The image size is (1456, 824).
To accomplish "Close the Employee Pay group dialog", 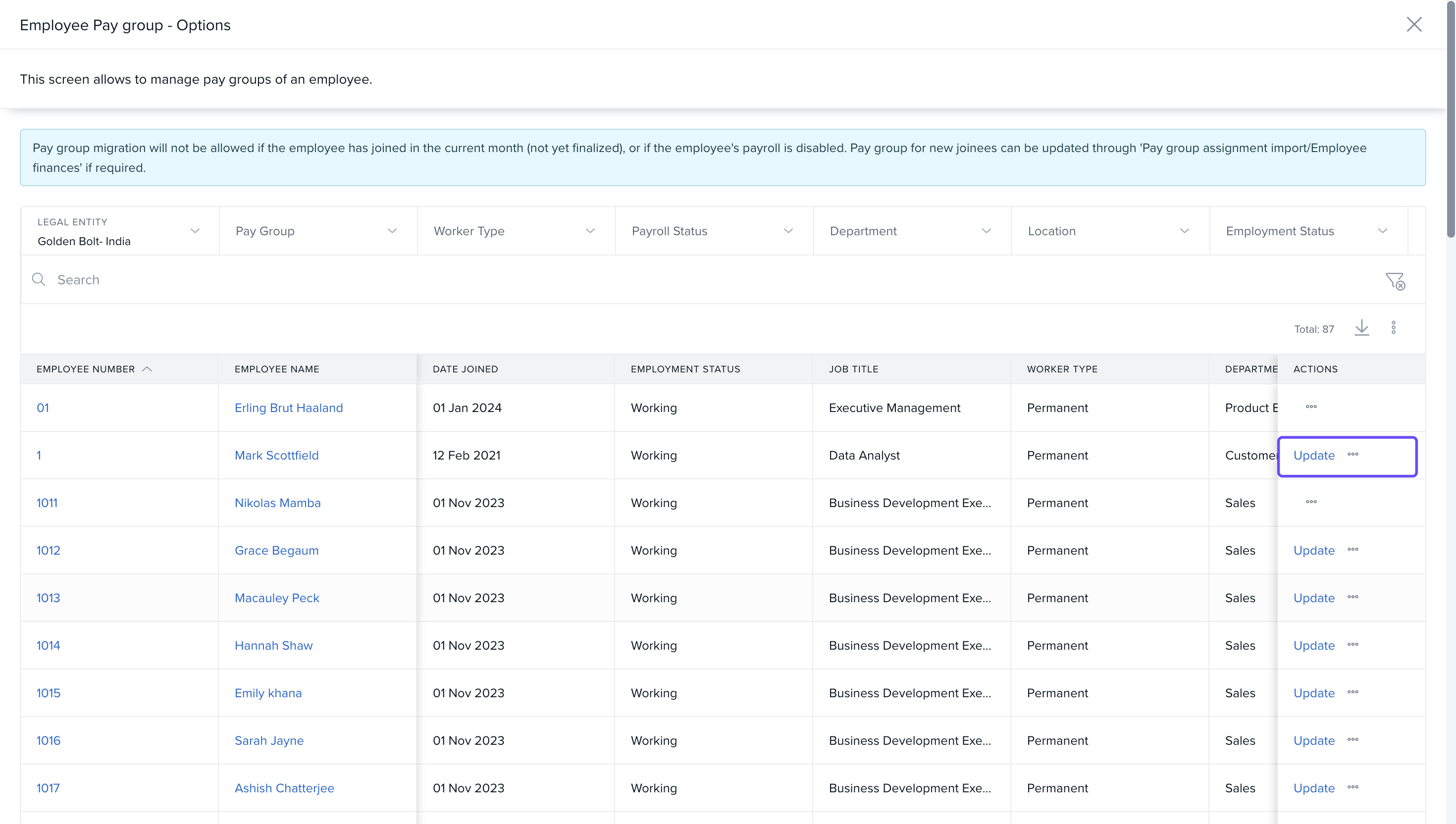I will tap(1413, 24).
